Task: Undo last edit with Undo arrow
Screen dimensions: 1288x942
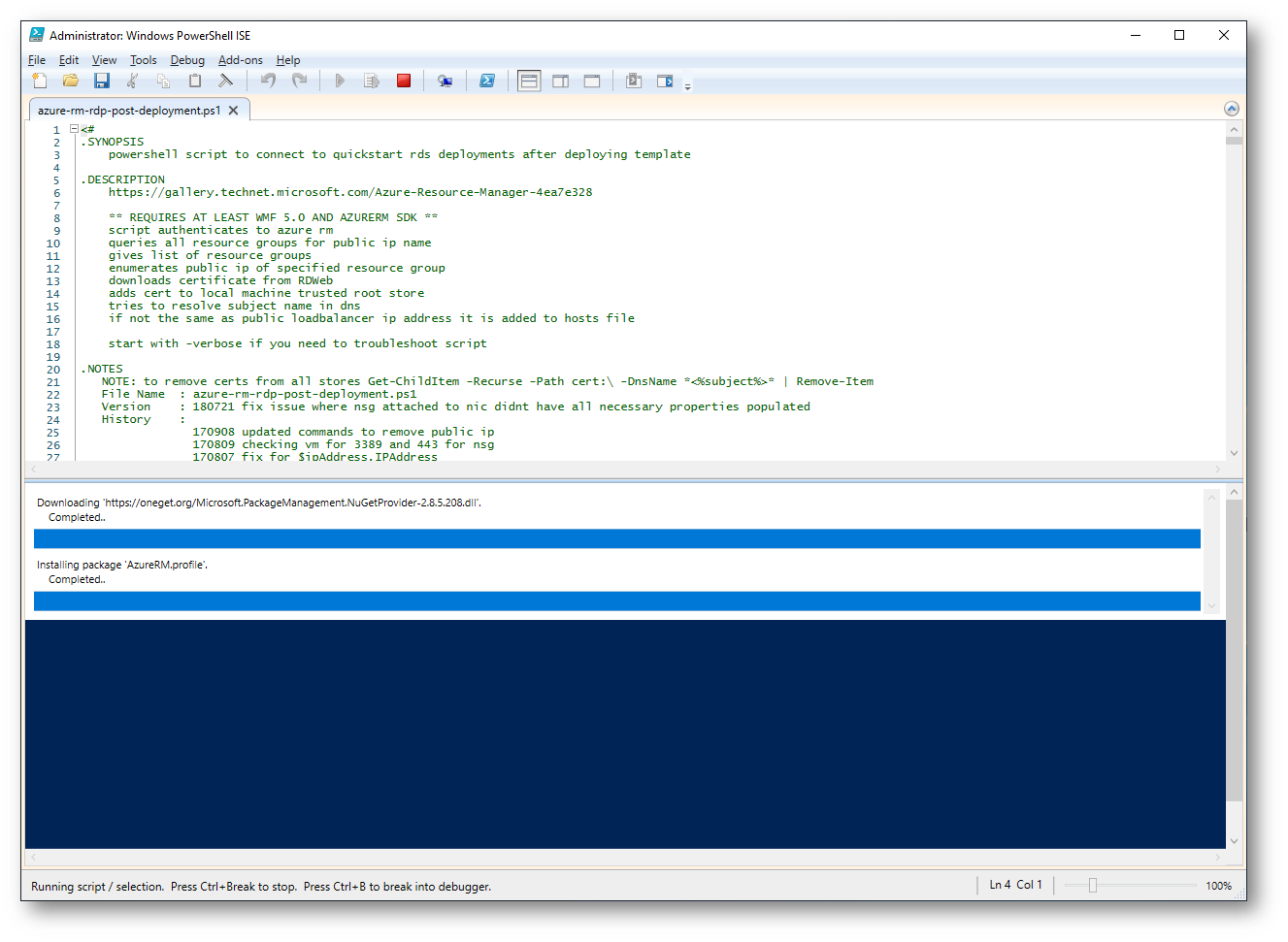Action: click(268, 81)
